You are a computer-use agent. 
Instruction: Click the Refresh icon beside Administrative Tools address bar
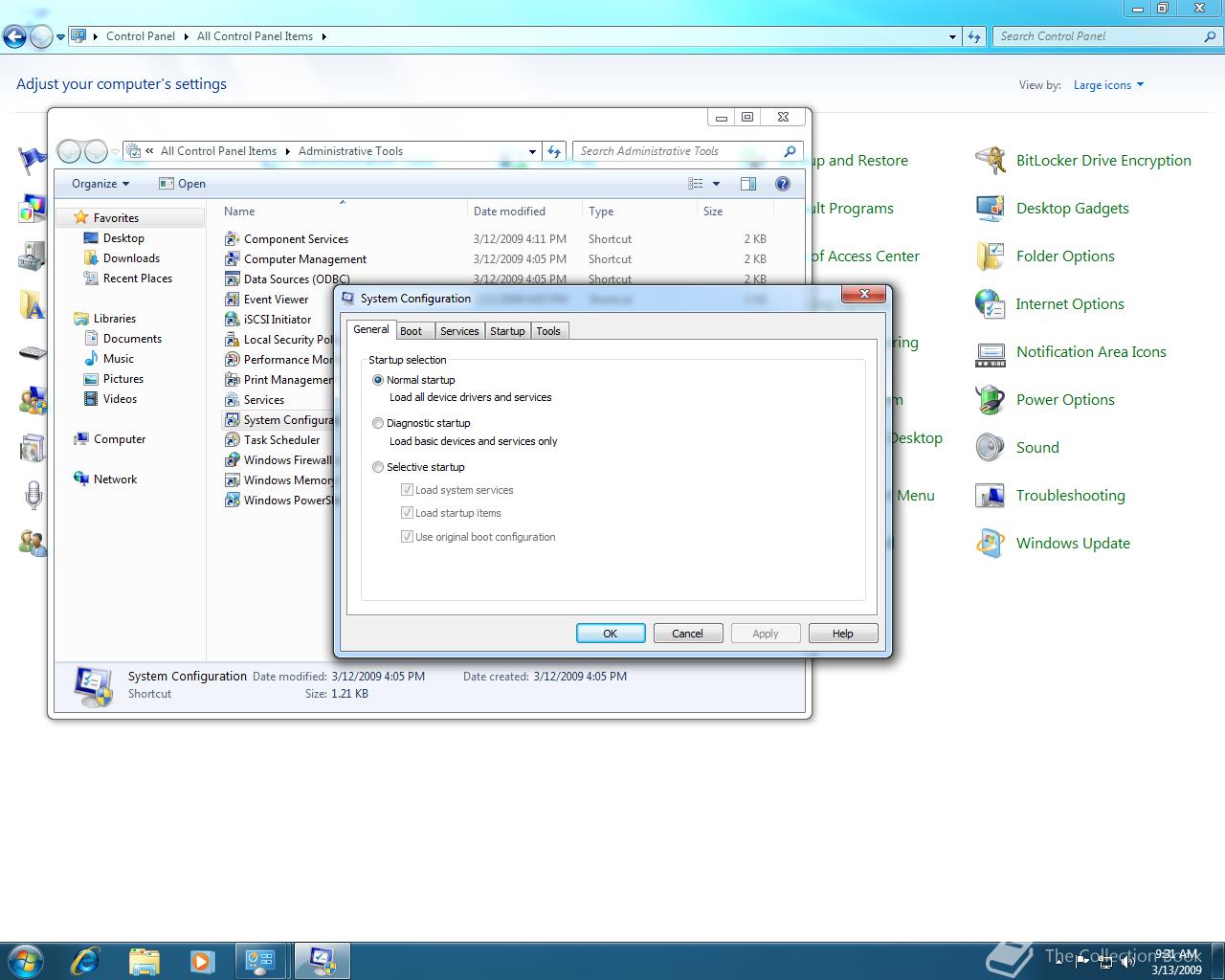[x=554, y=151]
